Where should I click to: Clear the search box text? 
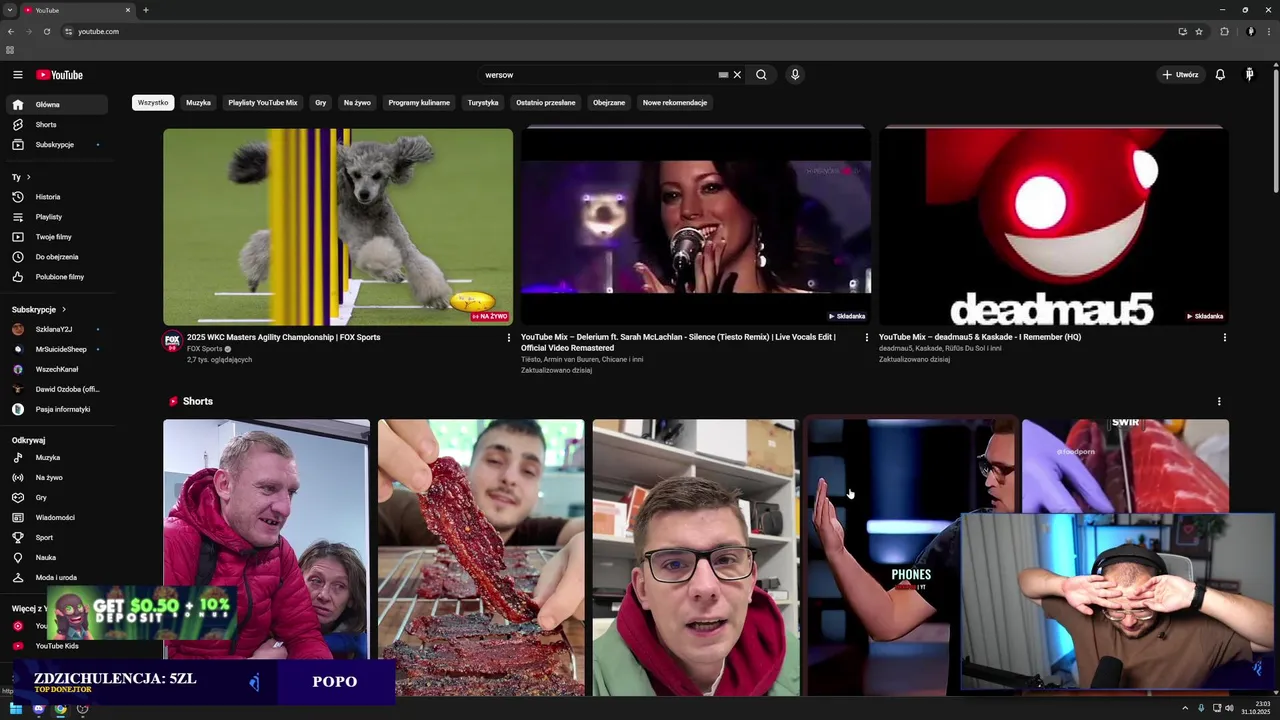[x=737, y=75]
